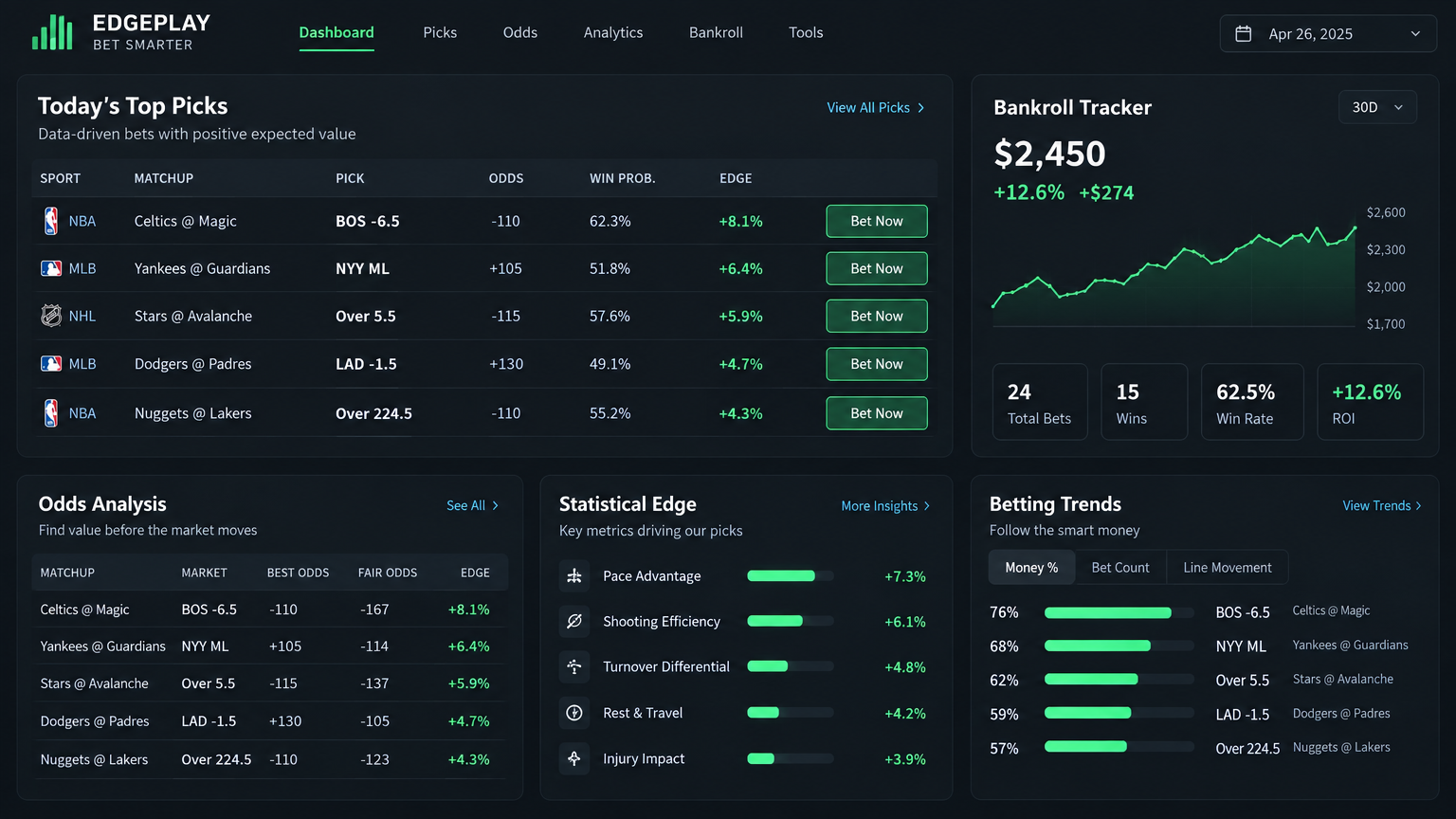Click the NHL logo in Stars row
Viewport: 1456px width, 819px height.
[51, 316]
